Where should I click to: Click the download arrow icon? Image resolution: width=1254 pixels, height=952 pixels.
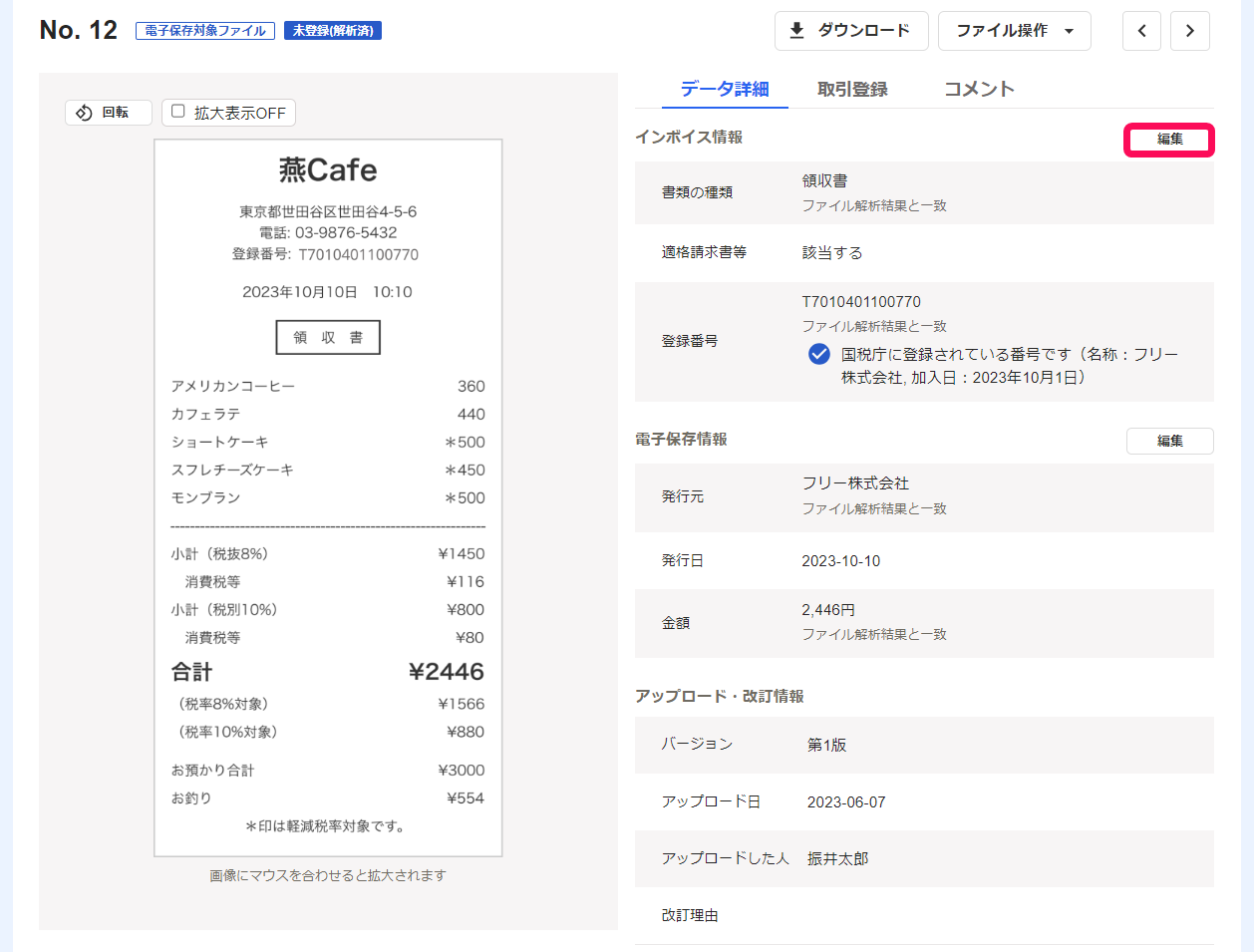tap(796, 31)
